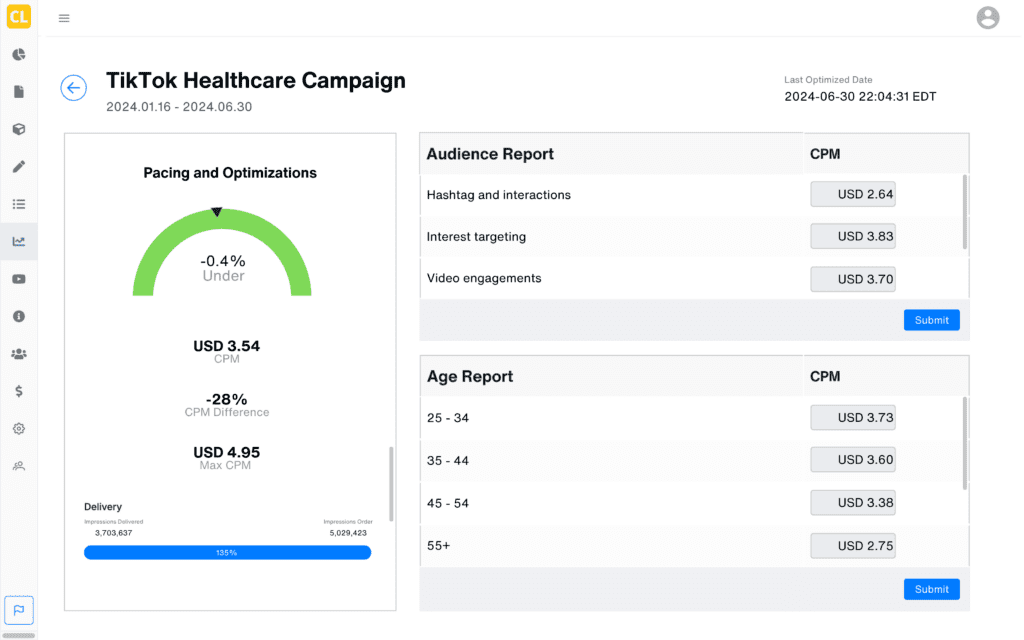Edit CPM for Hashtag and interactions
This screenshot has height=640, width=1024.
coord(852,195)
